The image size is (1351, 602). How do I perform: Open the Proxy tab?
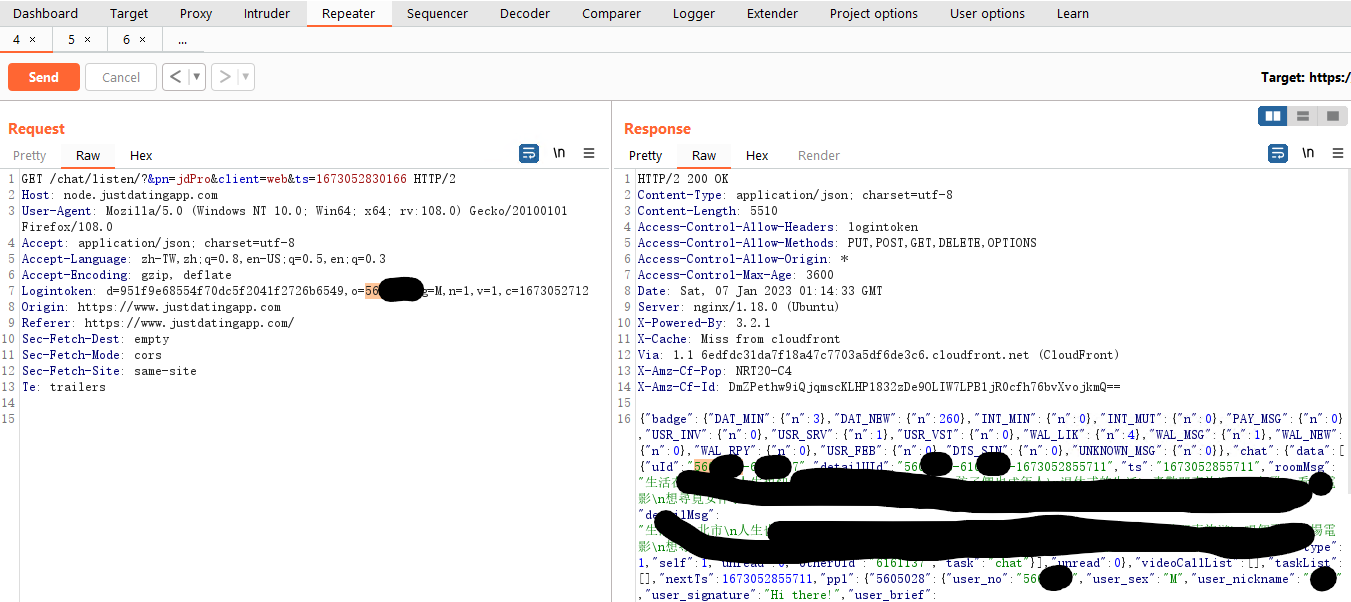tap(196, 14)
